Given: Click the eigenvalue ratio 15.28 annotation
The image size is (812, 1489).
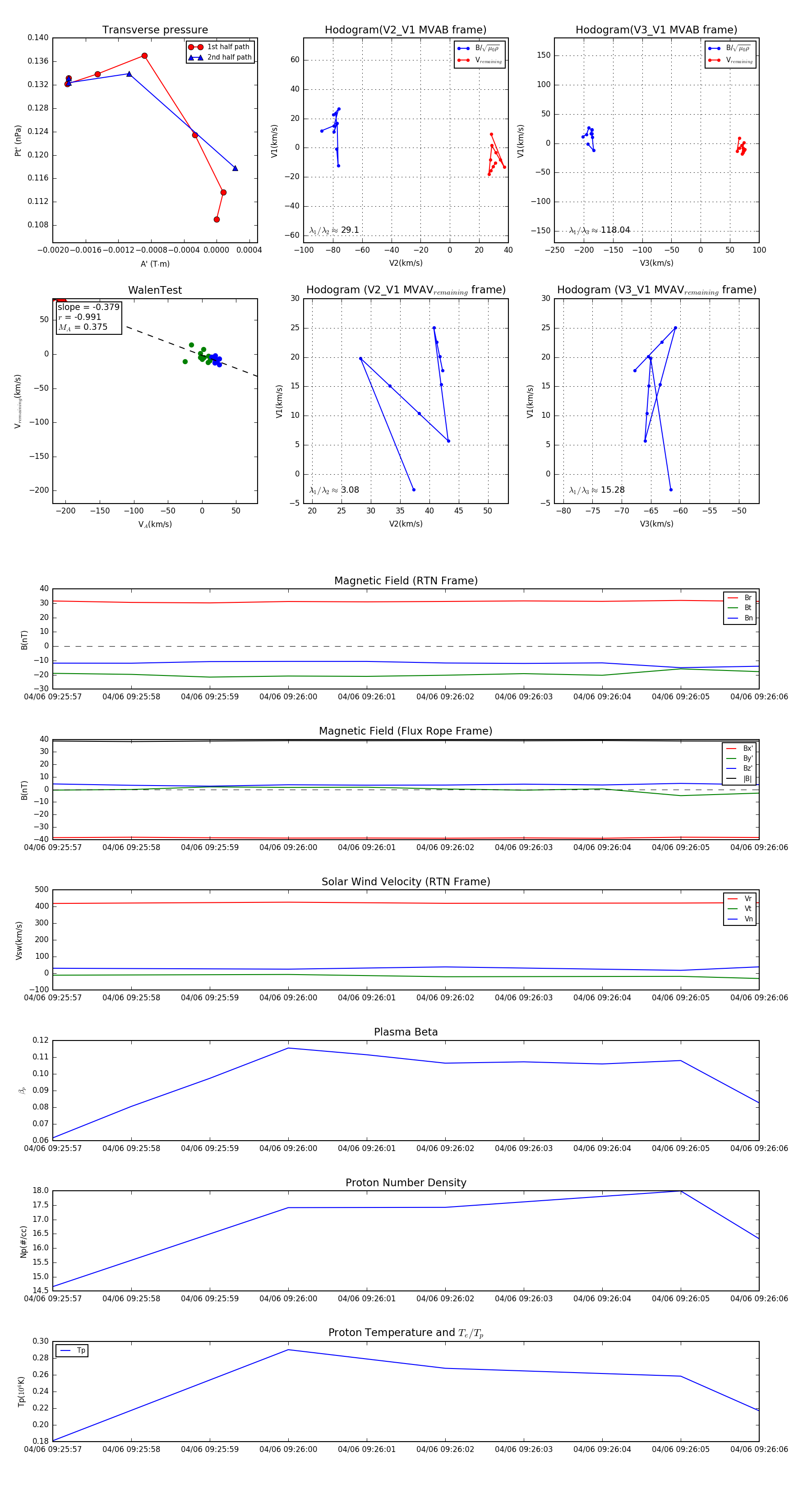Looking at the screenshot, I should (x=597, y=490).
